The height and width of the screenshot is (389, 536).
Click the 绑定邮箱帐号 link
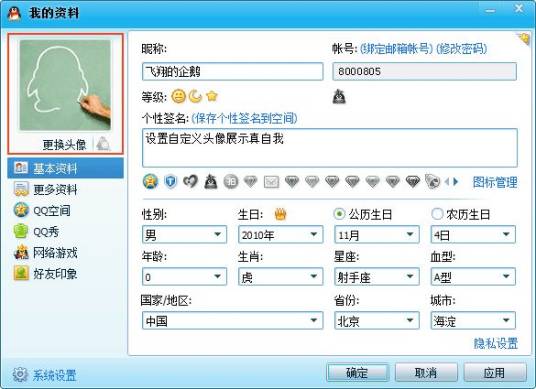(397, 49)
